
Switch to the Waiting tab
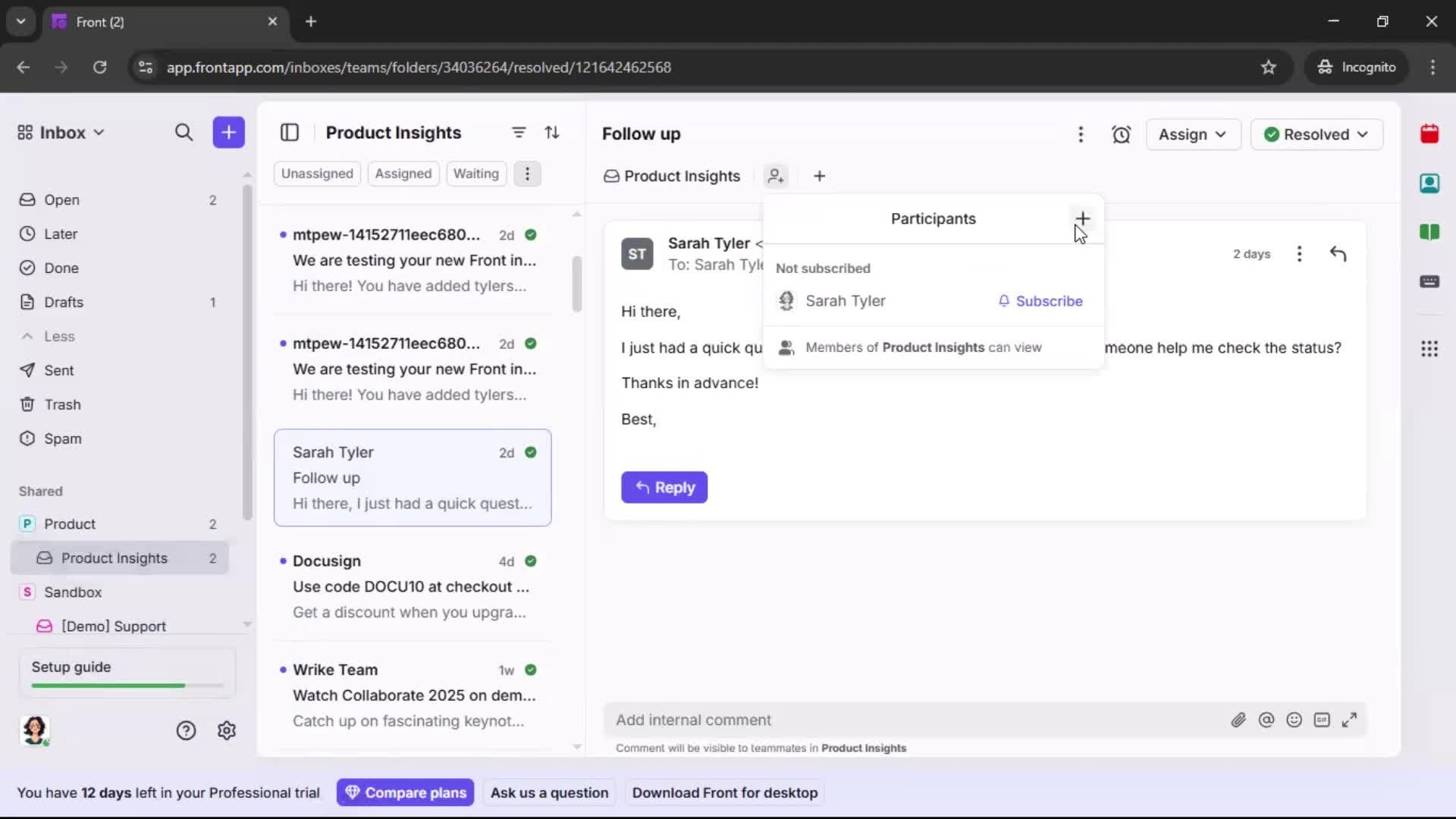[475, 174]
